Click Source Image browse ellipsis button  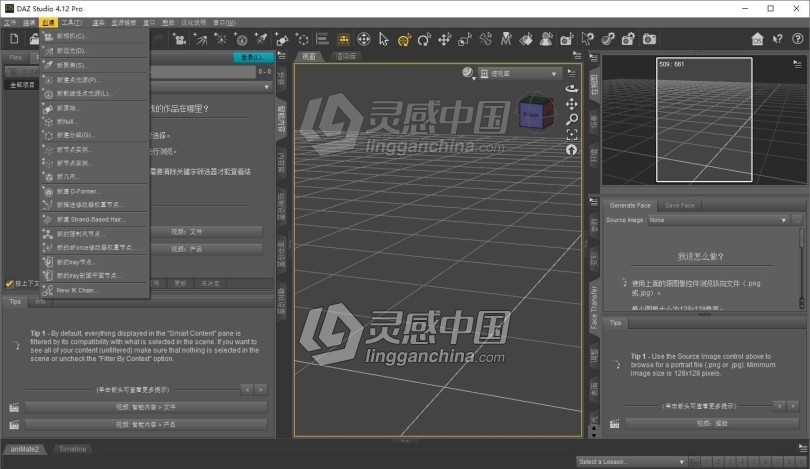coord(797,220)
